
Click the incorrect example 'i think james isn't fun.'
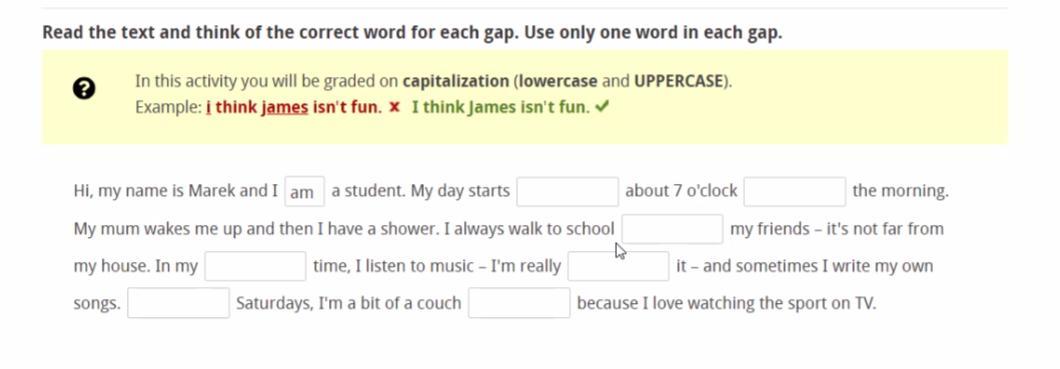tap(294, 107)
